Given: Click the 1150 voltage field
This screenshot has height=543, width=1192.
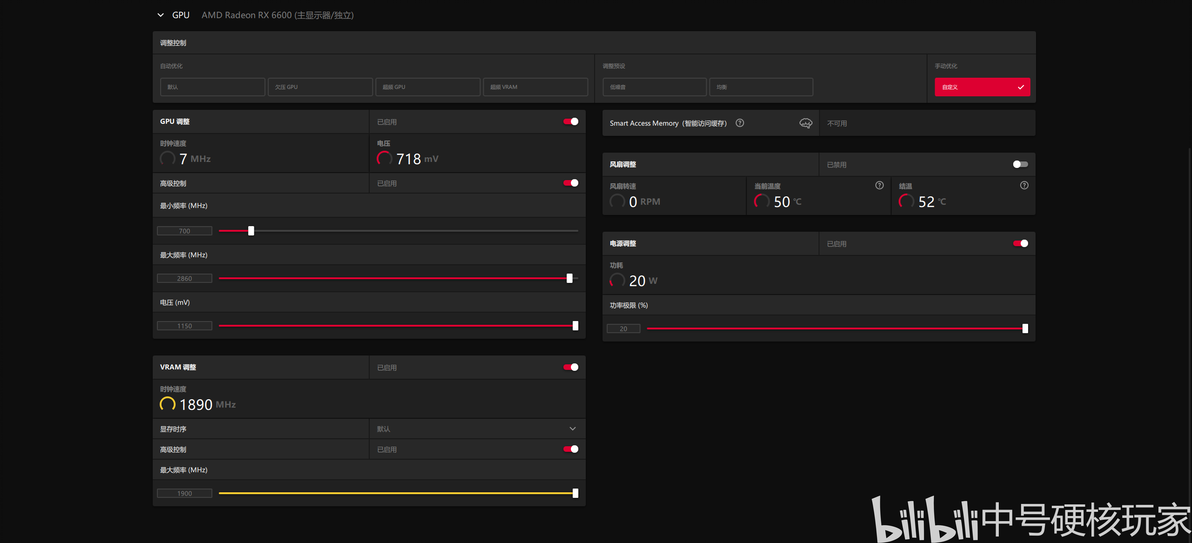Looking at the screenshot, I should (185, 325).
